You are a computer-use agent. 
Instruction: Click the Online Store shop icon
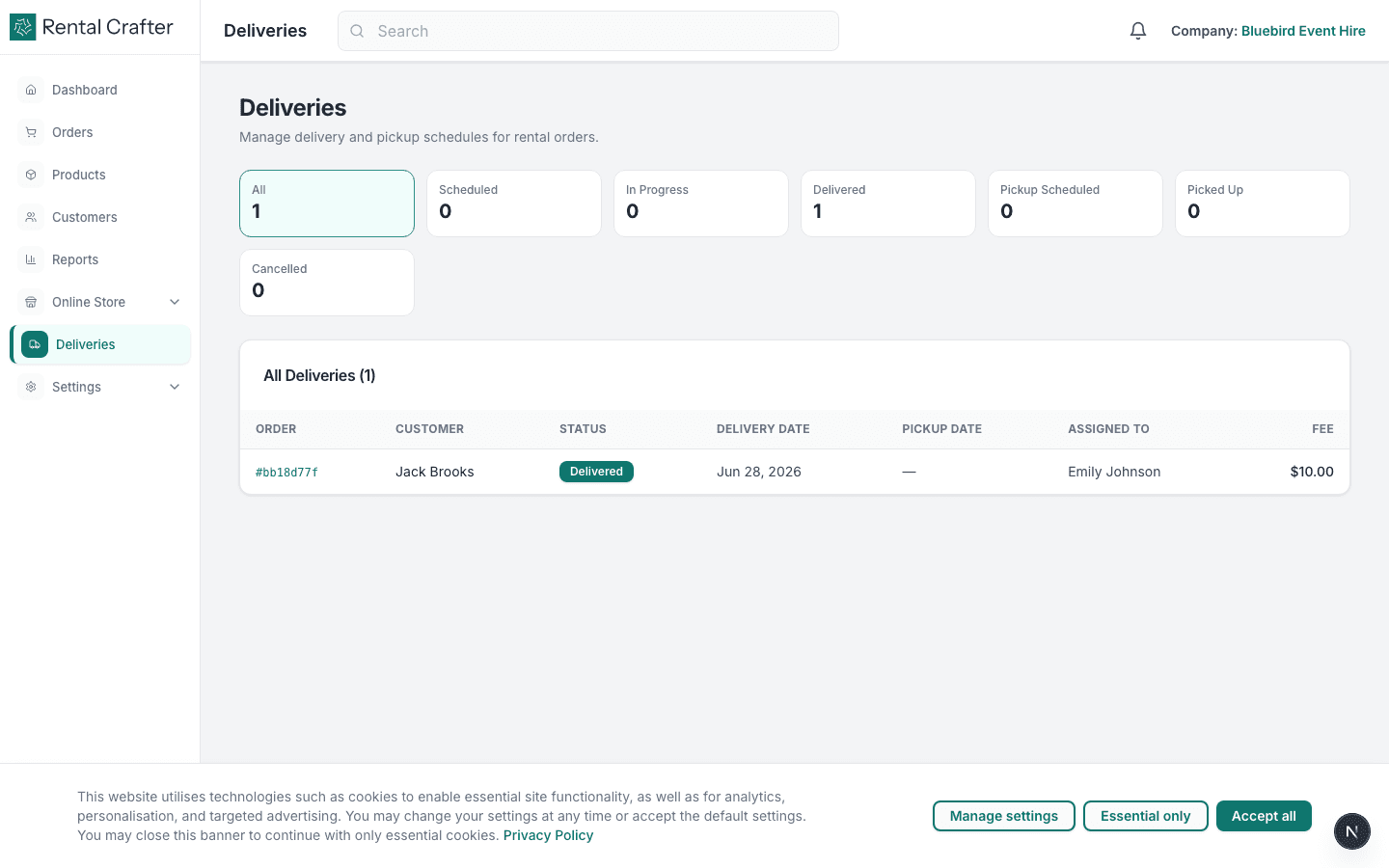[31, 302]
